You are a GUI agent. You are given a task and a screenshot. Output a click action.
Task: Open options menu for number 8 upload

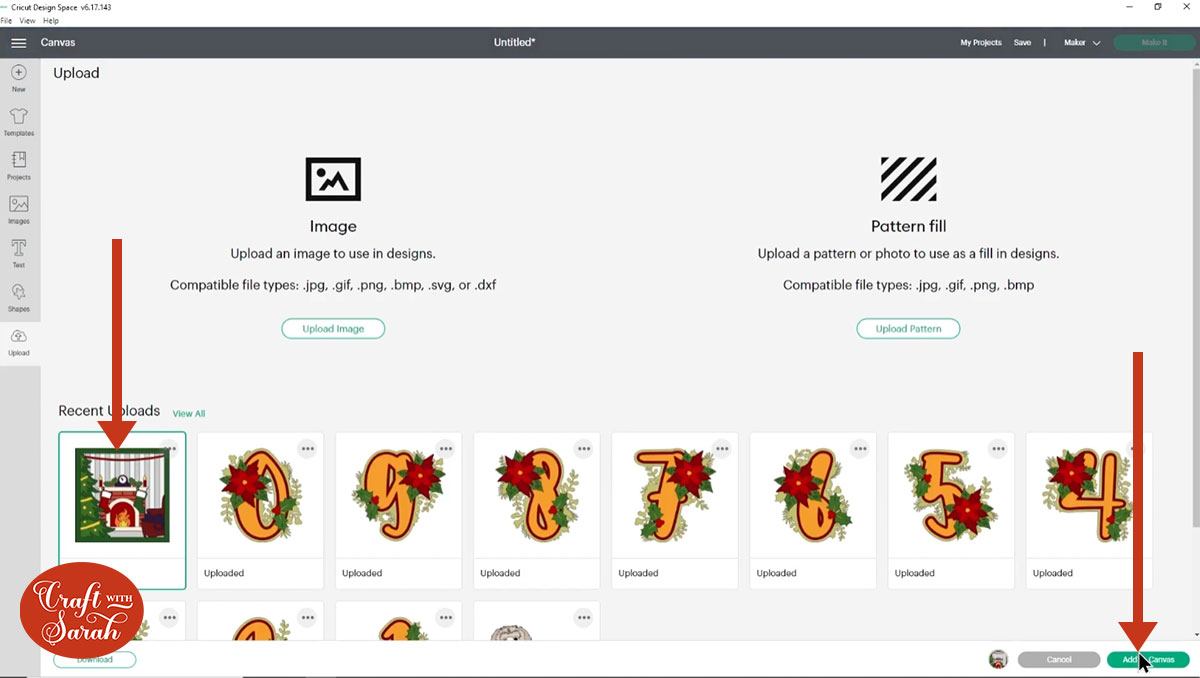[x=583, y=449]
